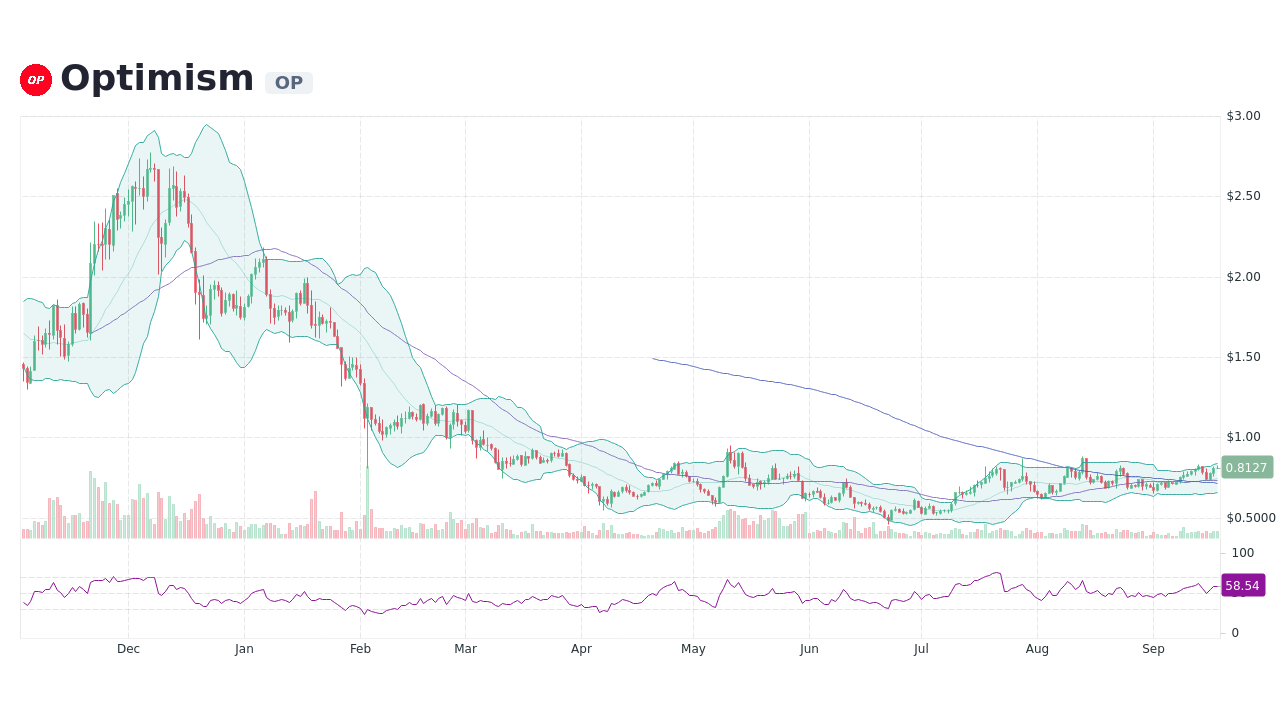This screenshot has width=1280, height=720.
Task: Toggle the $3.00 price axis label
Action: (x=1241, y=115)
